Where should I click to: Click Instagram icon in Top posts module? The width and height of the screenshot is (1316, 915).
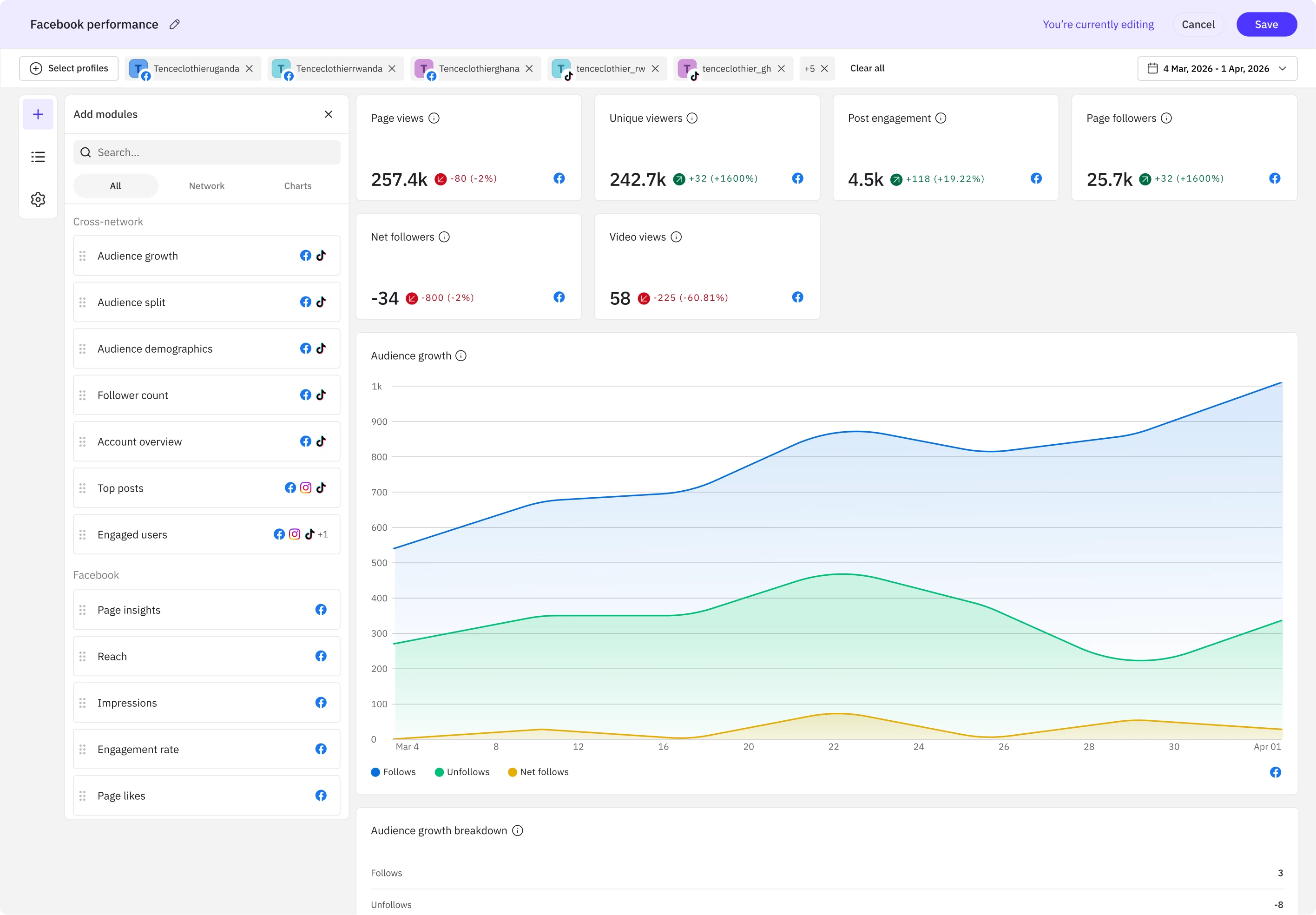pos(305,487)
